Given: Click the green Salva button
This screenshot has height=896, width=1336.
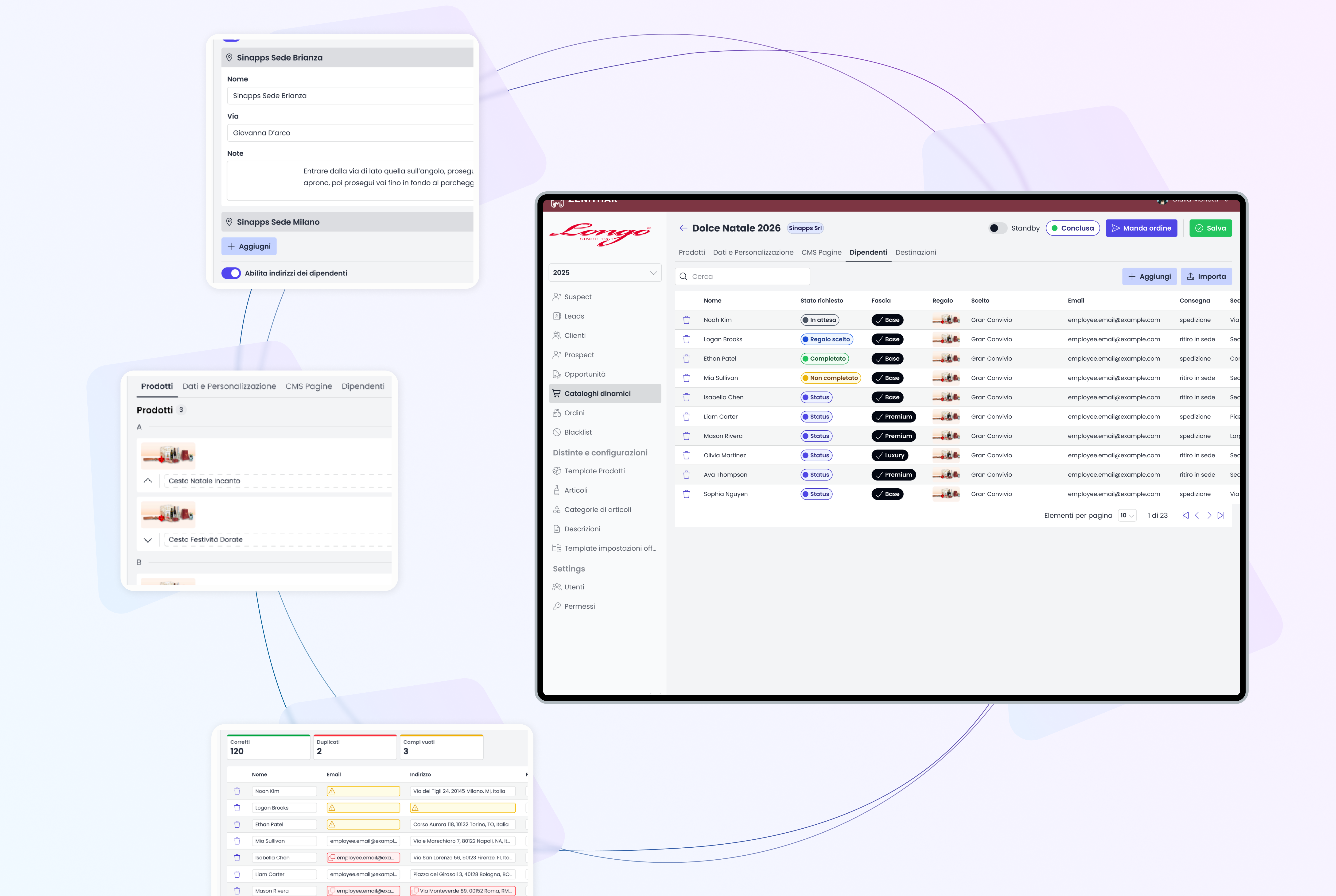Looking at the screenshot, I should pos(1210,228).
